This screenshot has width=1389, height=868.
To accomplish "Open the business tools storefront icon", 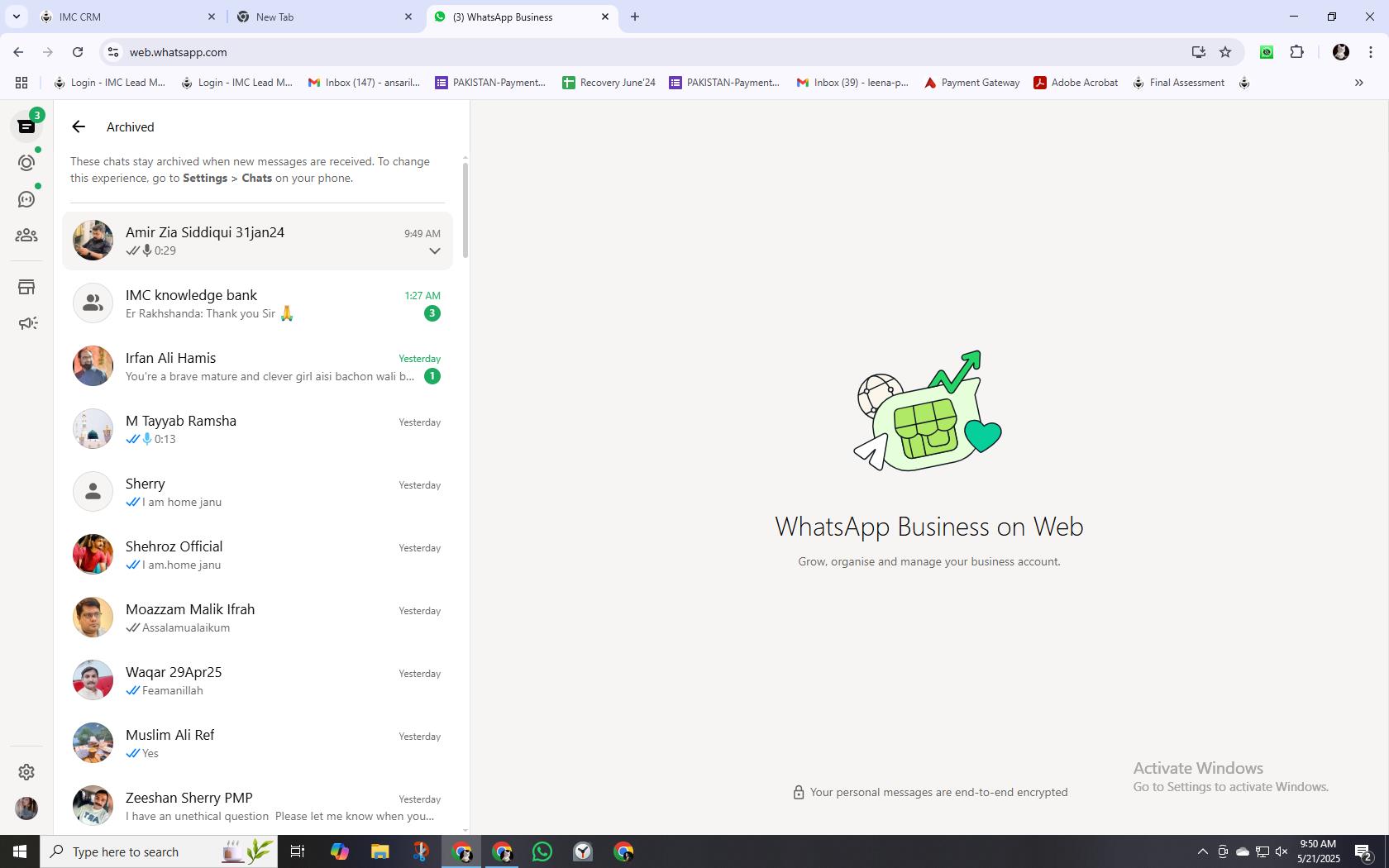I will tap(26, 287).
